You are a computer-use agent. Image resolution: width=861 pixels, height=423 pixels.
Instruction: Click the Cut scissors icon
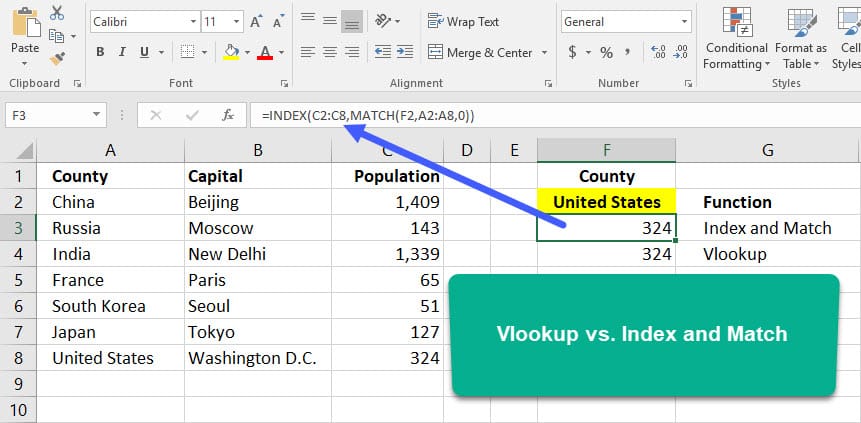coord(56,14)
